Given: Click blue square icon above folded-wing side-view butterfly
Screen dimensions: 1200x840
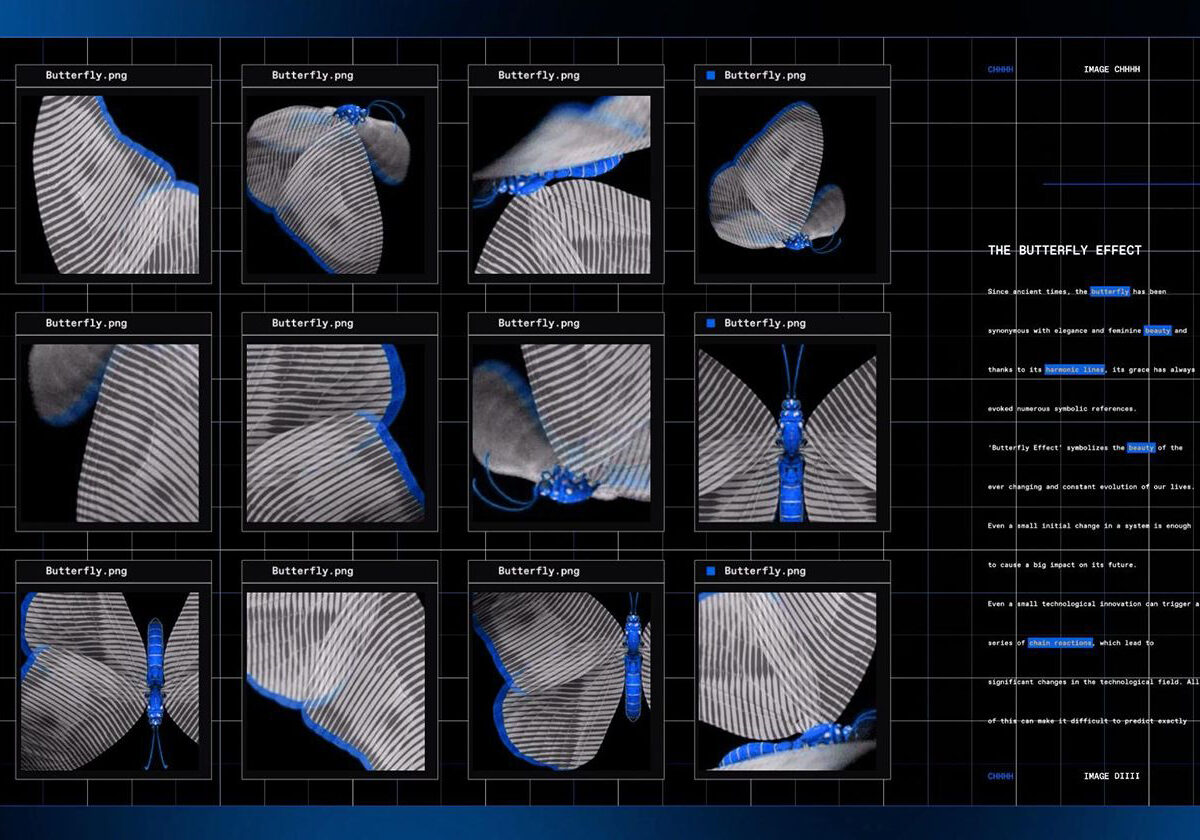Looking at the screenshot, I should pyautogui.click(x=710, y=75).
